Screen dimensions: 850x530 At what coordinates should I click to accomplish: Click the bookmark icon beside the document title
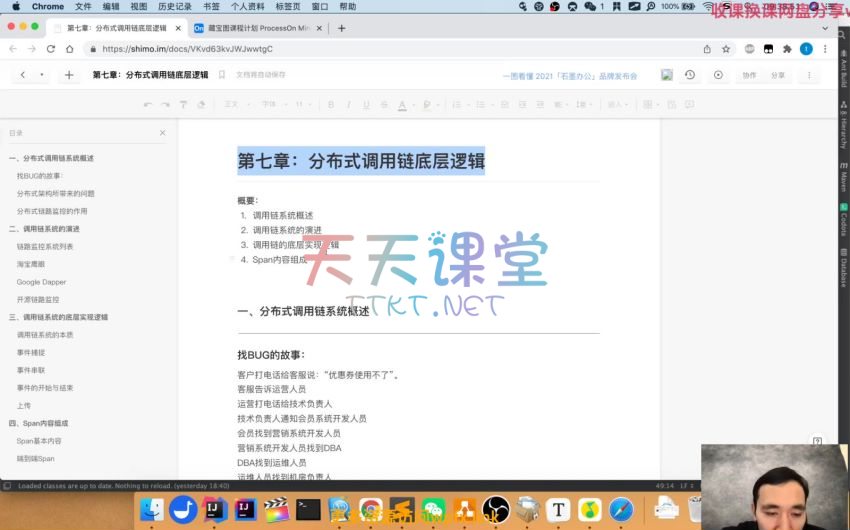tap(225, 75)
